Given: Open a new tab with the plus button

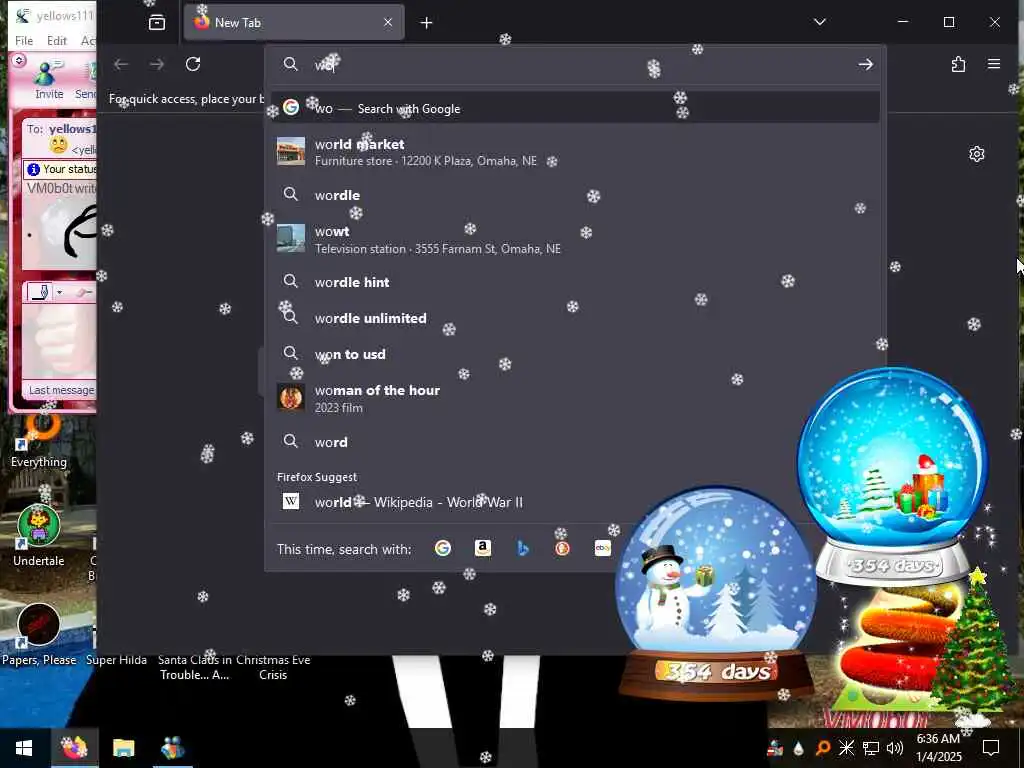Looking at the screenshot, I should click(x=426, y=23).
